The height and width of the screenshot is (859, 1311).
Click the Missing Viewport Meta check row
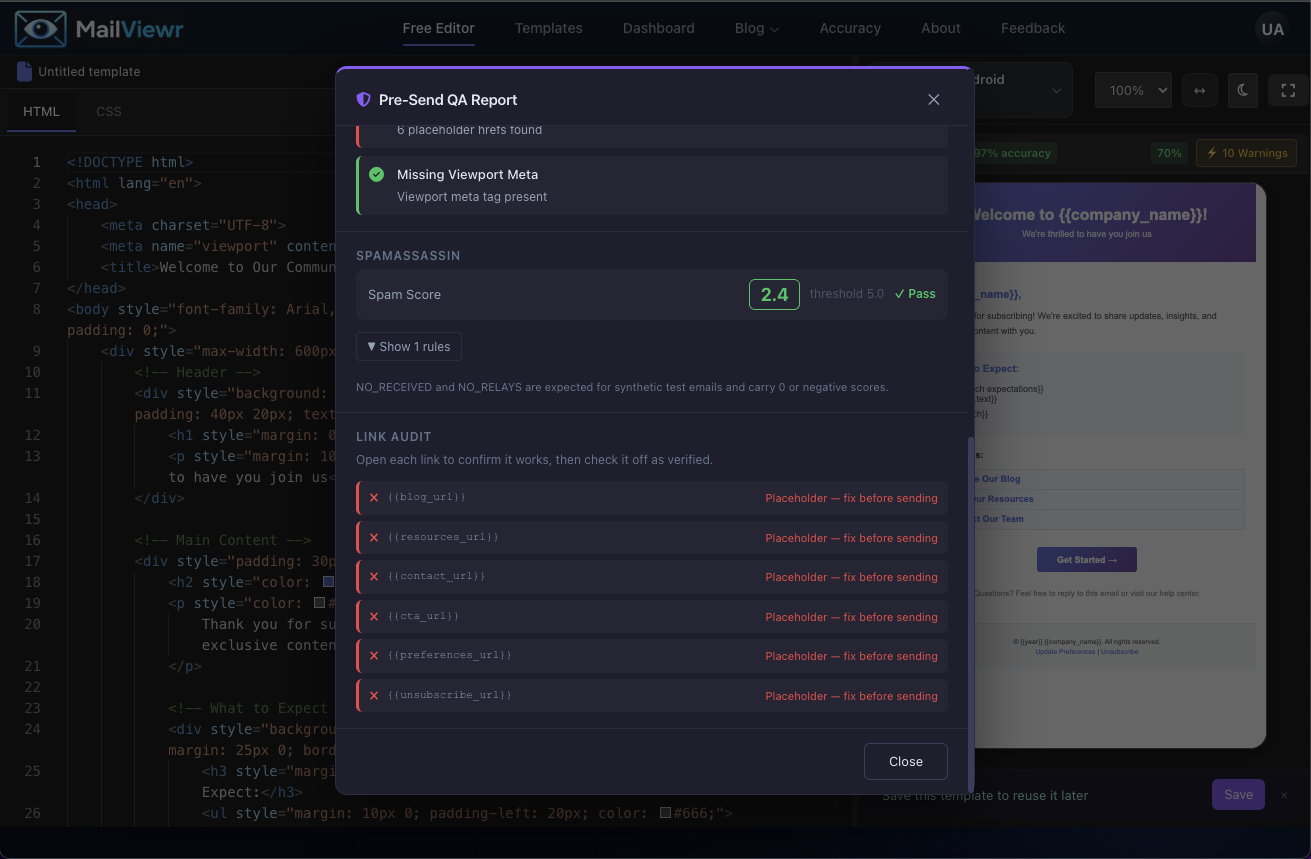[x=652, y=185]
